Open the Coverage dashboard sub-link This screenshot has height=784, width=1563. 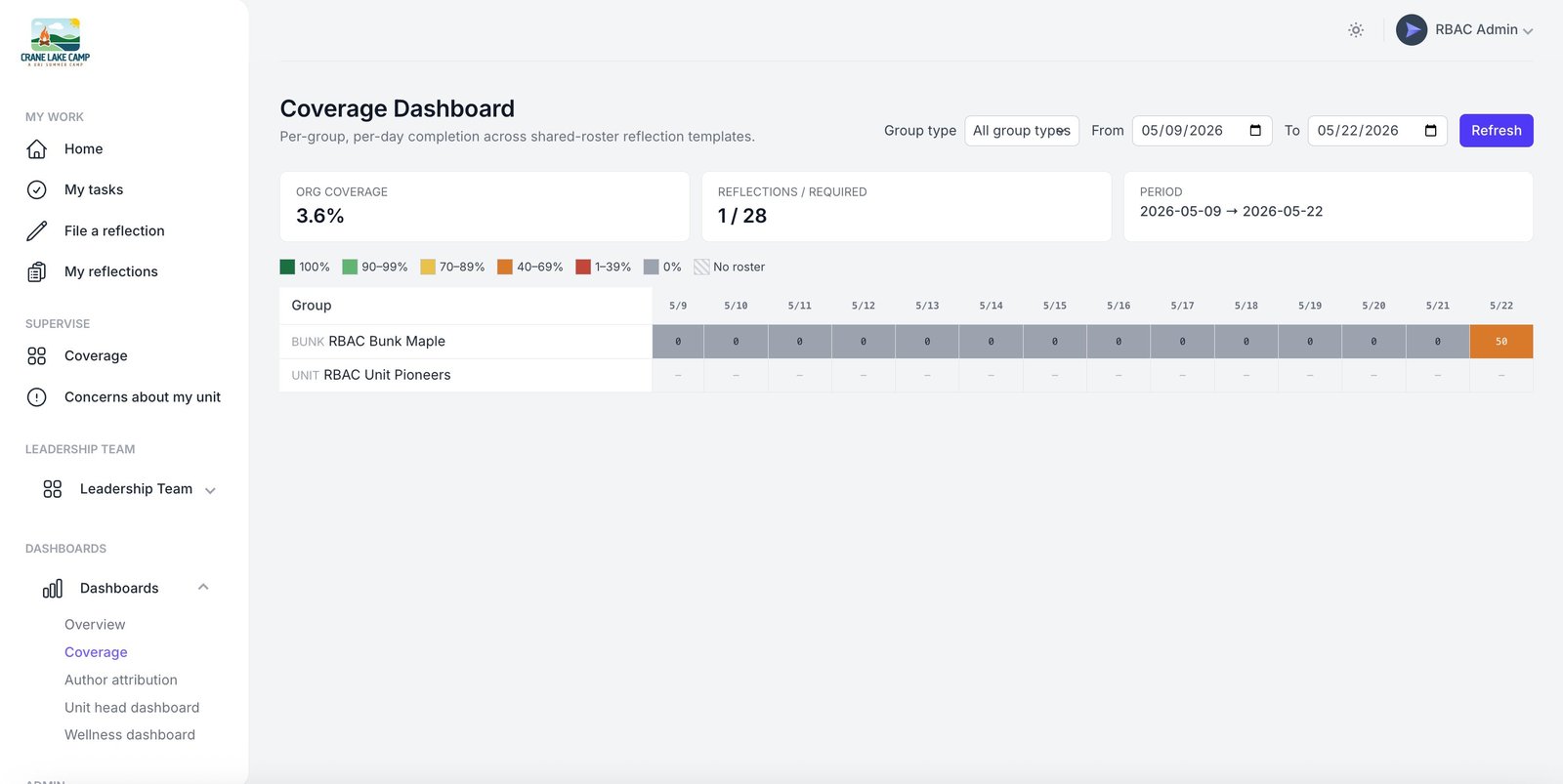[96, 652]
